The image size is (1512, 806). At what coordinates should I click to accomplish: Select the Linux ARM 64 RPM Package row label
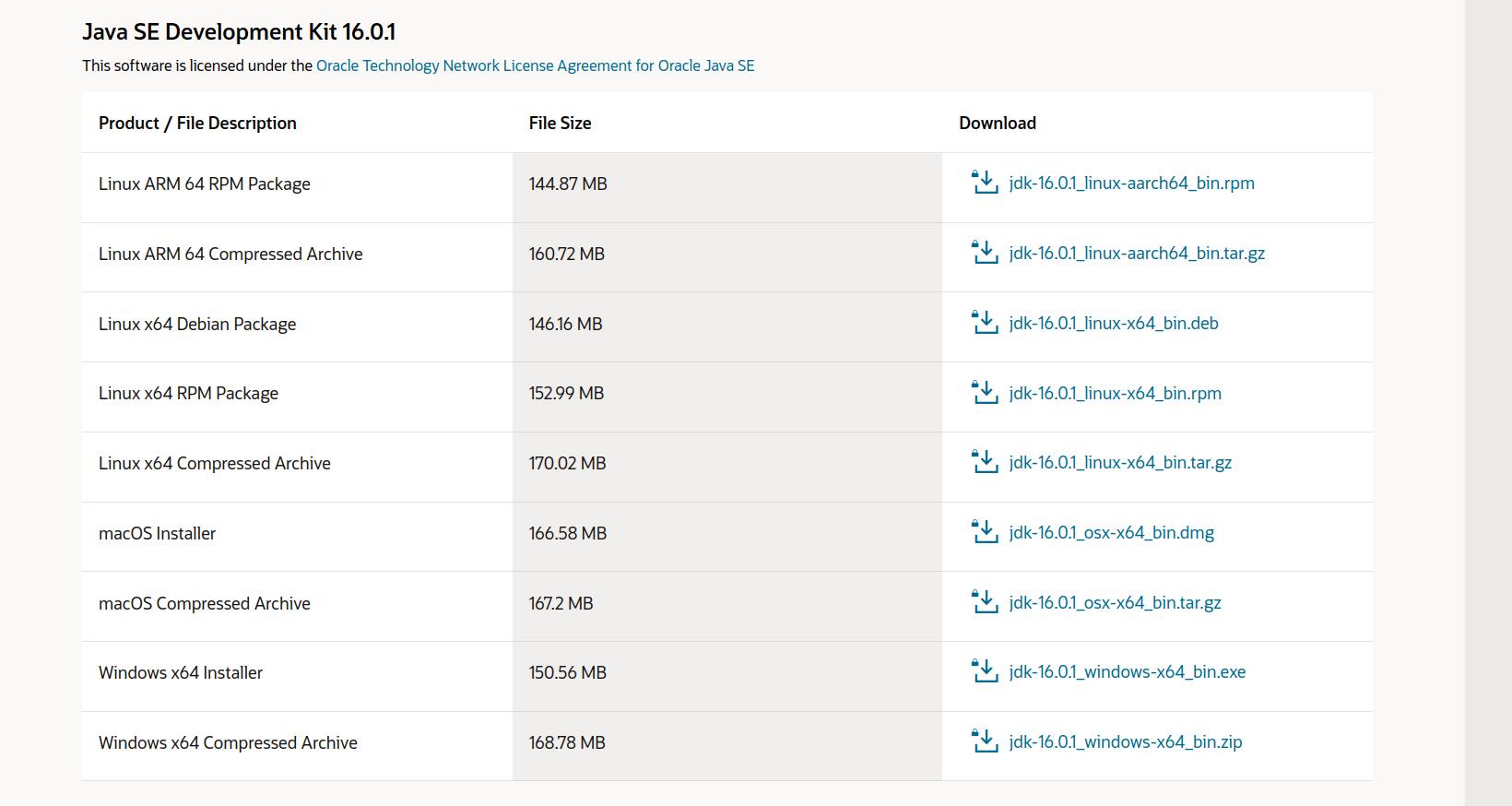[205, 184]
